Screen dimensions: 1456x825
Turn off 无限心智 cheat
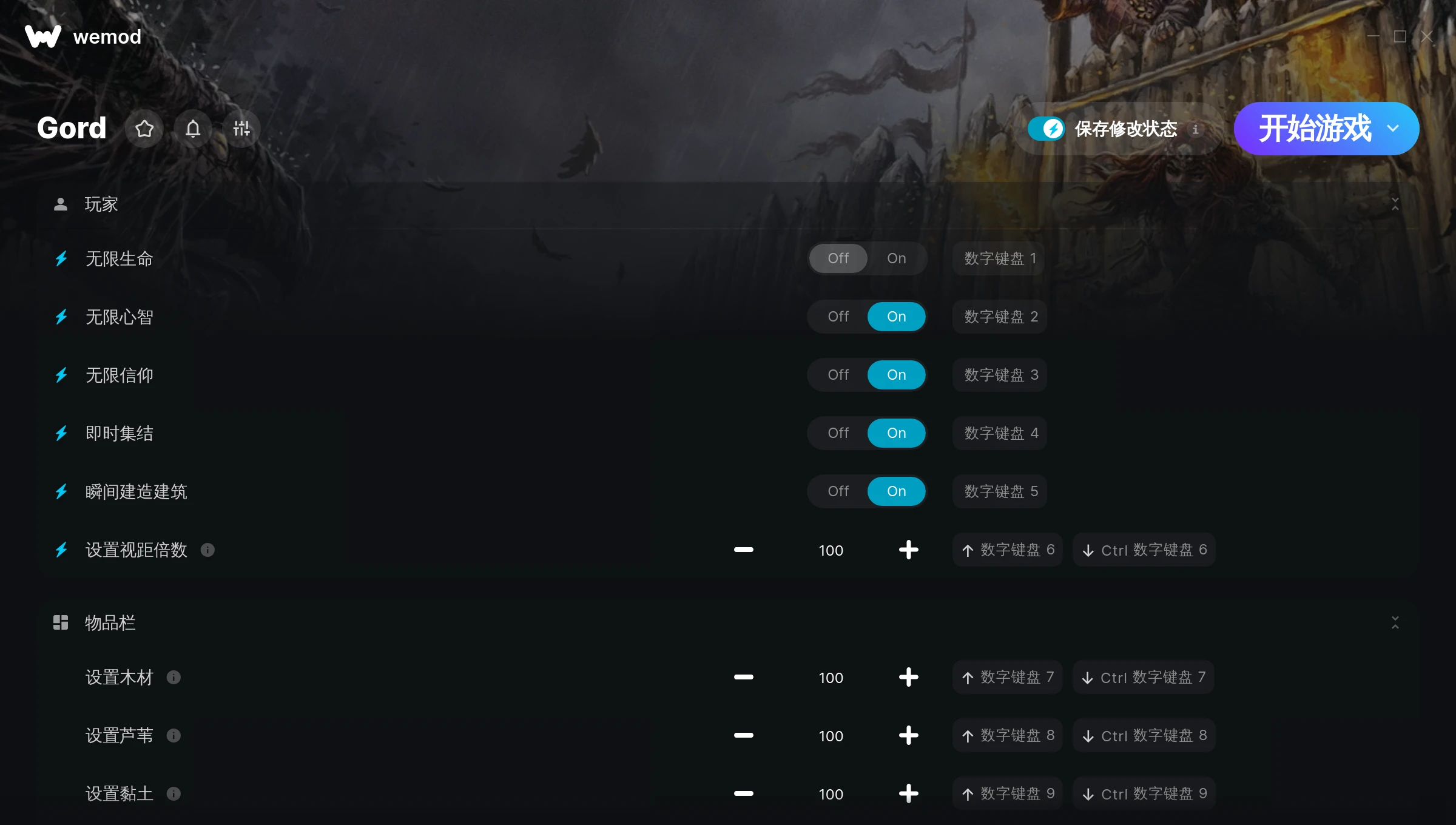click(838, 317)
